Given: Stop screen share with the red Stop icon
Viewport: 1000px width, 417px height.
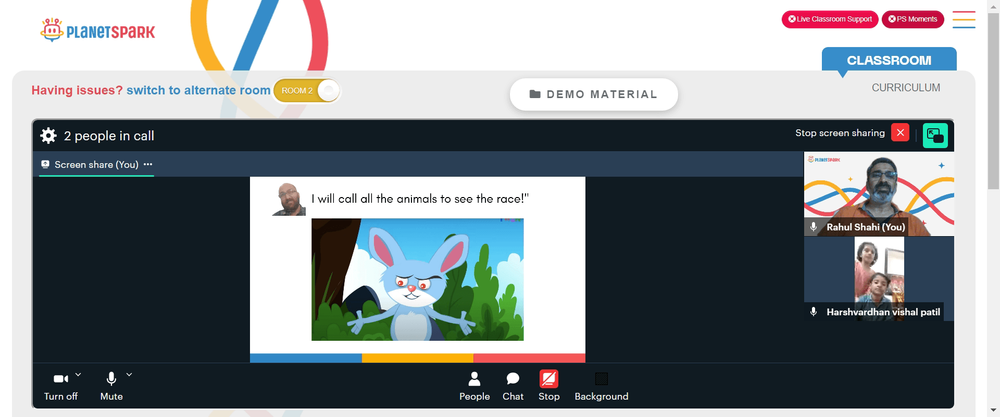Looking at the screenshot, I should pos(548,379).
